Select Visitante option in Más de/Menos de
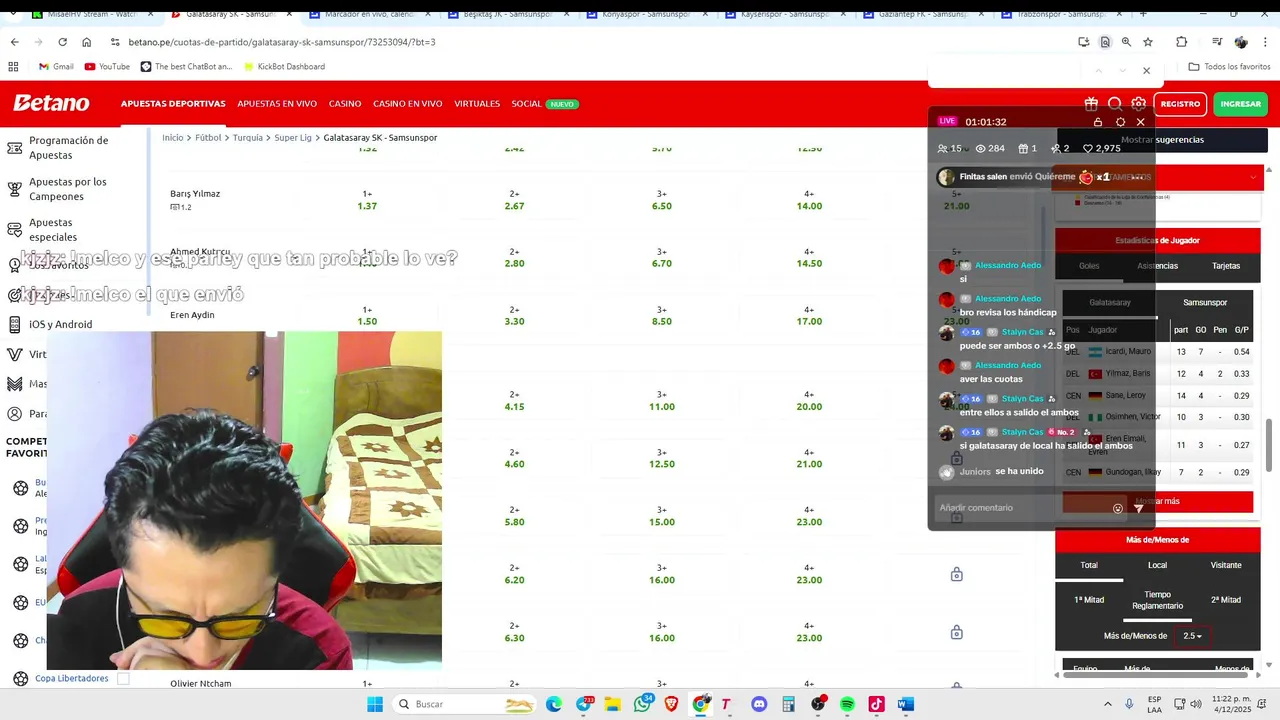 [x=1226, y=565]
